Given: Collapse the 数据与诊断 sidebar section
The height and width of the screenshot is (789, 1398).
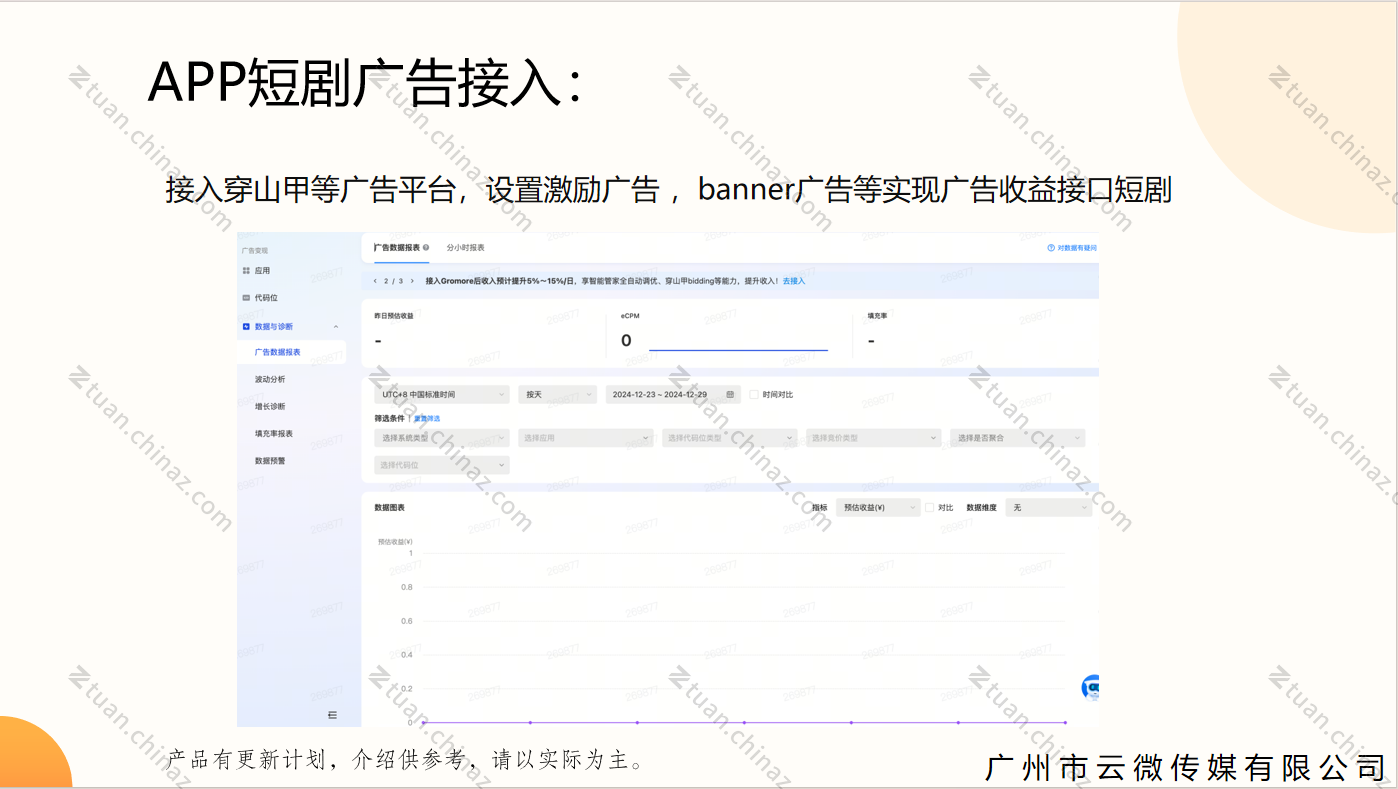Looking at the screenshot, I should click(336, 327).
